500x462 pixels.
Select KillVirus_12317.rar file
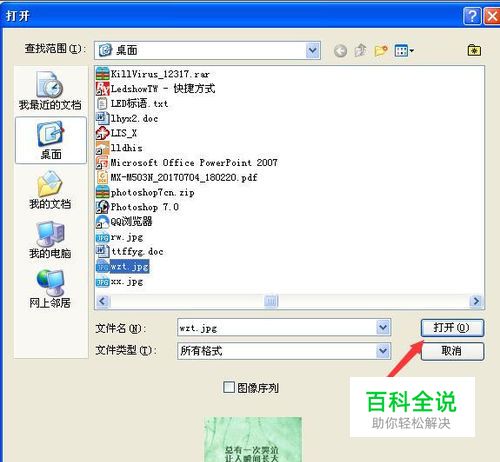point(153,74)
